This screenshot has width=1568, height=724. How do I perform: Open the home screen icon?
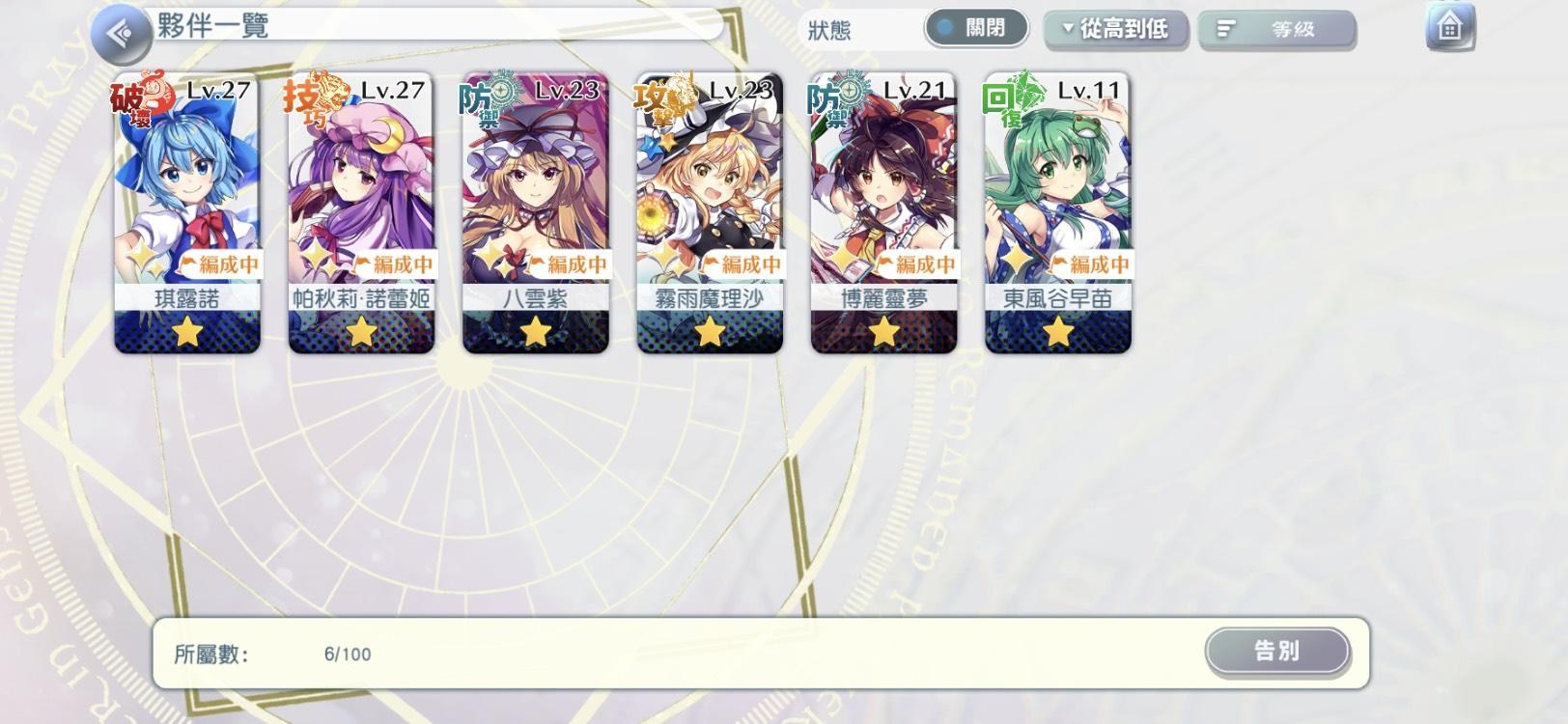point(1450,27)
